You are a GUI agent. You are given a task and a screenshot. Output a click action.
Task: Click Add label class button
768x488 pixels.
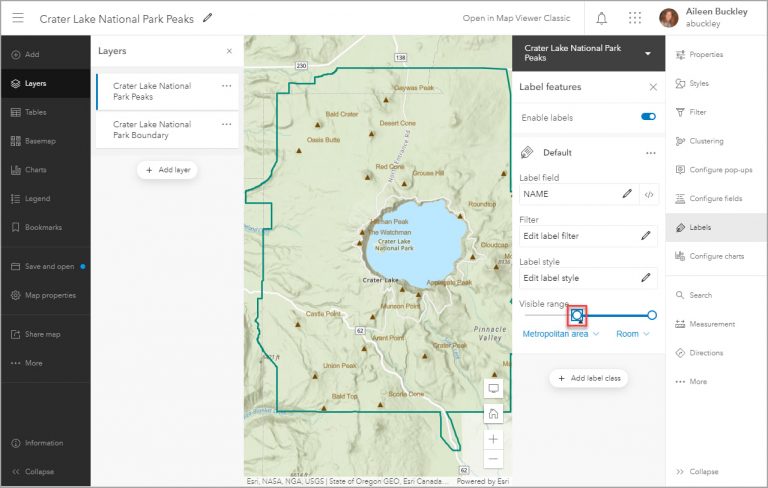(x=589, y=378)
